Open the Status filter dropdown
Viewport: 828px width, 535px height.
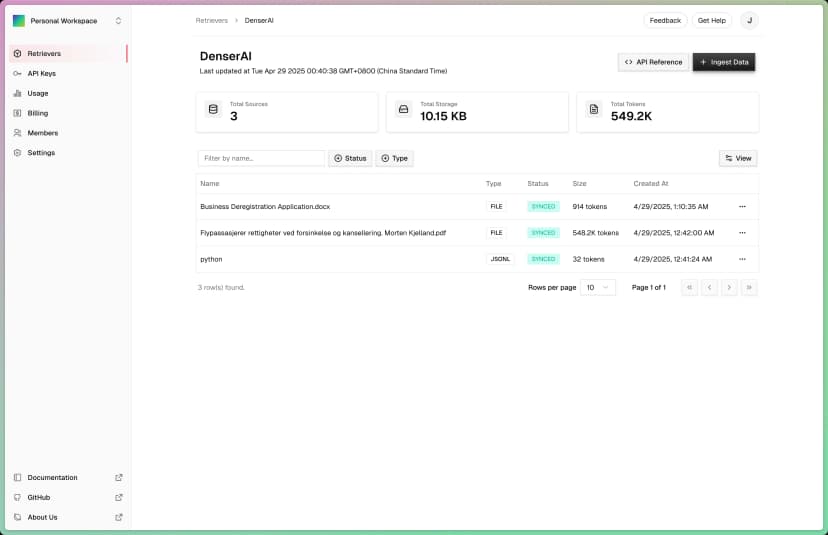pos(350,158)
